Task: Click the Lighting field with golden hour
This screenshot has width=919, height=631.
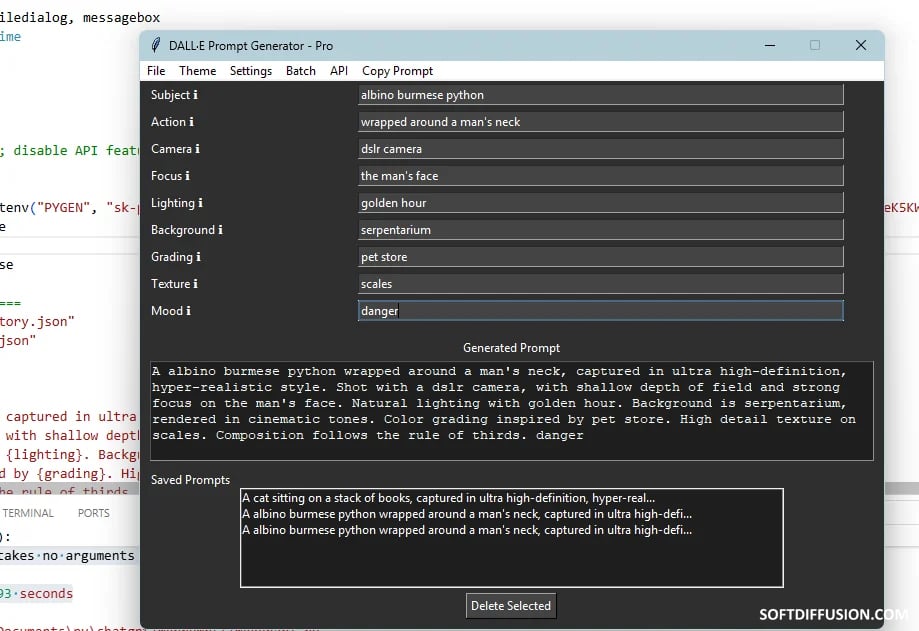Action: [x=601, y=203]
